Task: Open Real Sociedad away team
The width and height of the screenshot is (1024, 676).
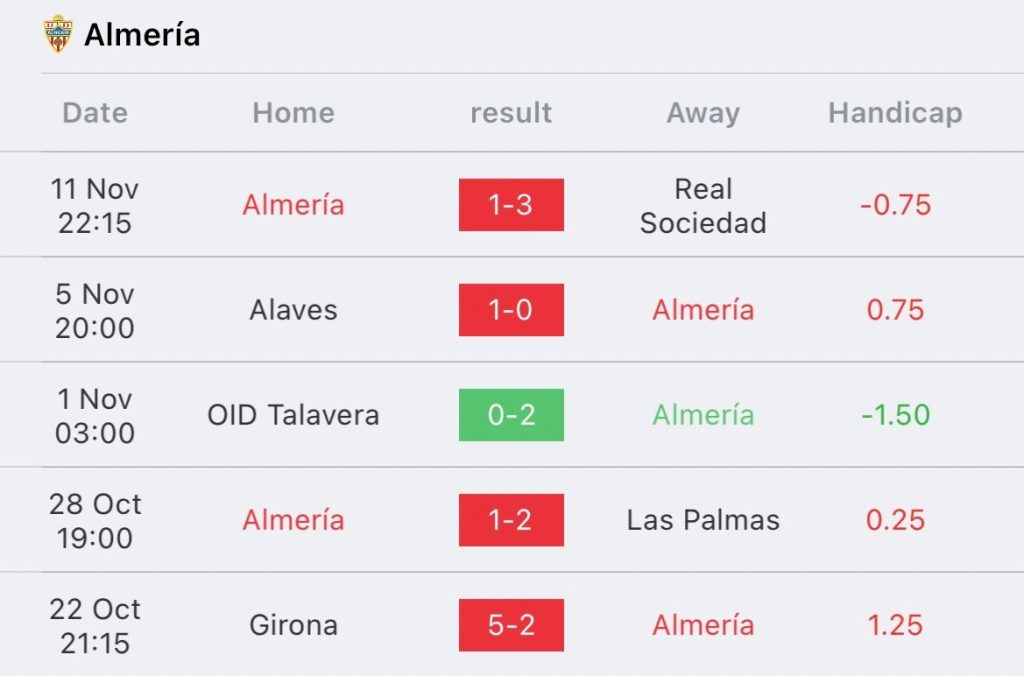Action: click(703, 206)
